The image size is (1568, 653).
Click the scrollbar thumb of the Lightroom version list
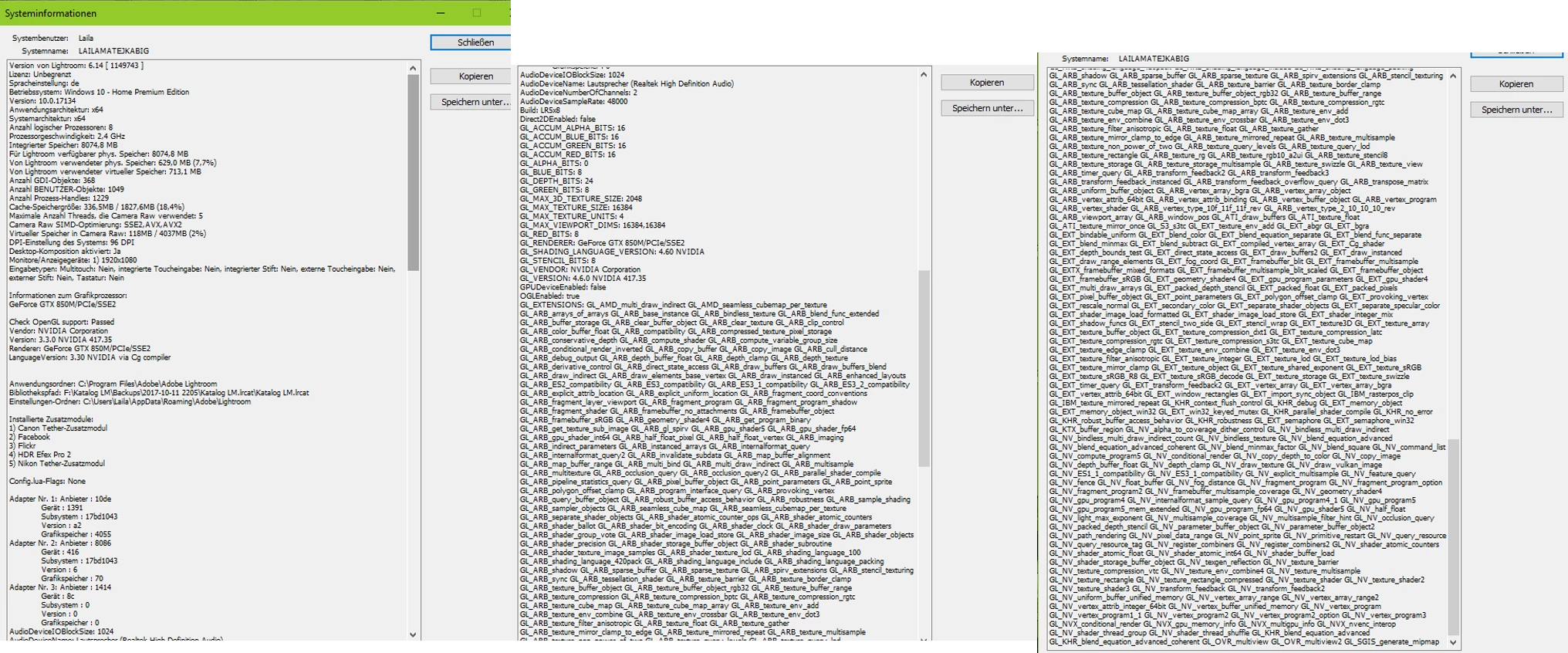[413, 172]
